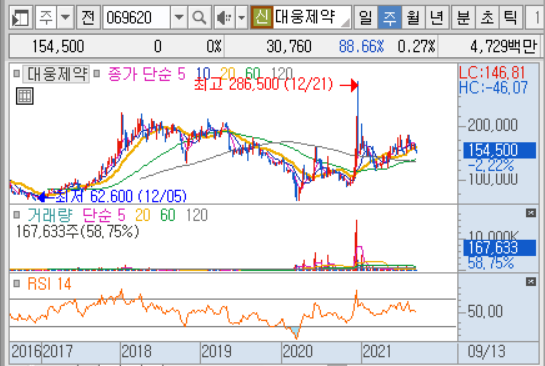This screenshot has height=366, width=545.
Task: Toggle the RSI 14 indicator checkbox
Action: (16, 284)
